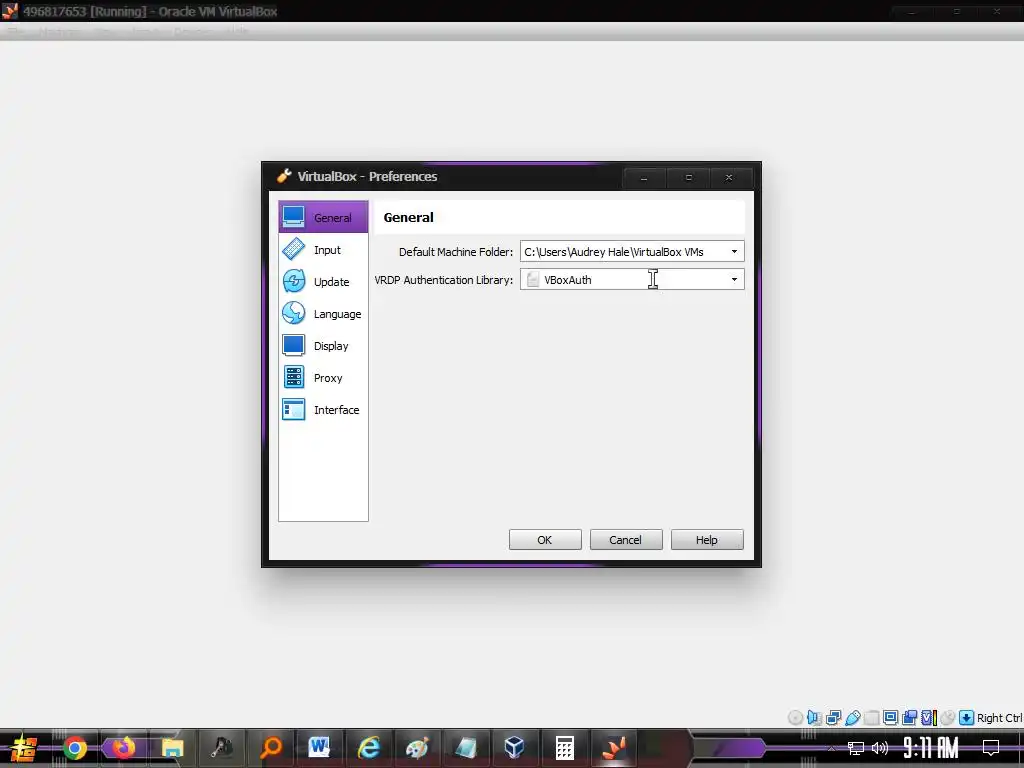
Task: Open the notification center icon
Action: point(991,748)
